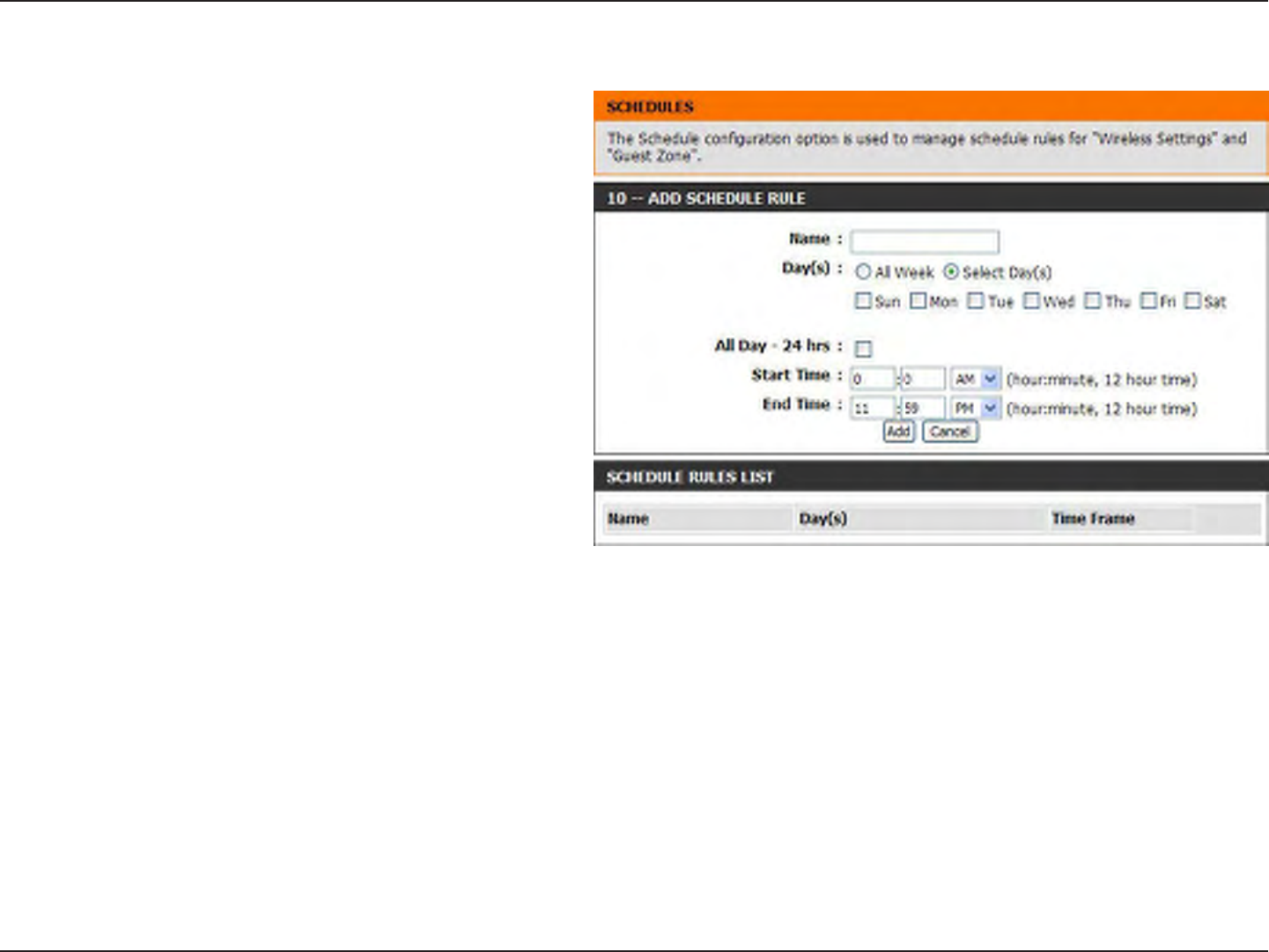Screen dimensions: 1269x952
Task: Enable the Sat checkbox
Action: pos(1193,301)
